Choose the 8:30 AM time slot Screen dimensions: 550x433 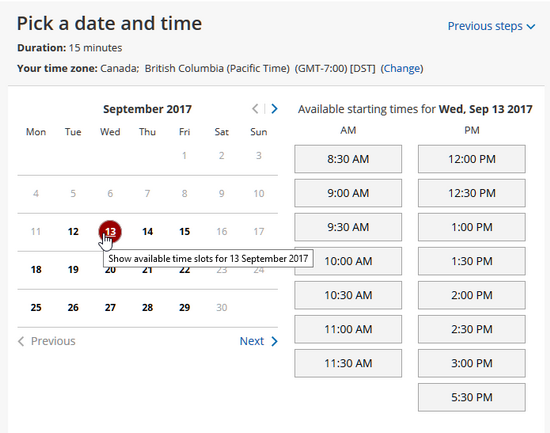pyautogui.click(x=348, y=159)
